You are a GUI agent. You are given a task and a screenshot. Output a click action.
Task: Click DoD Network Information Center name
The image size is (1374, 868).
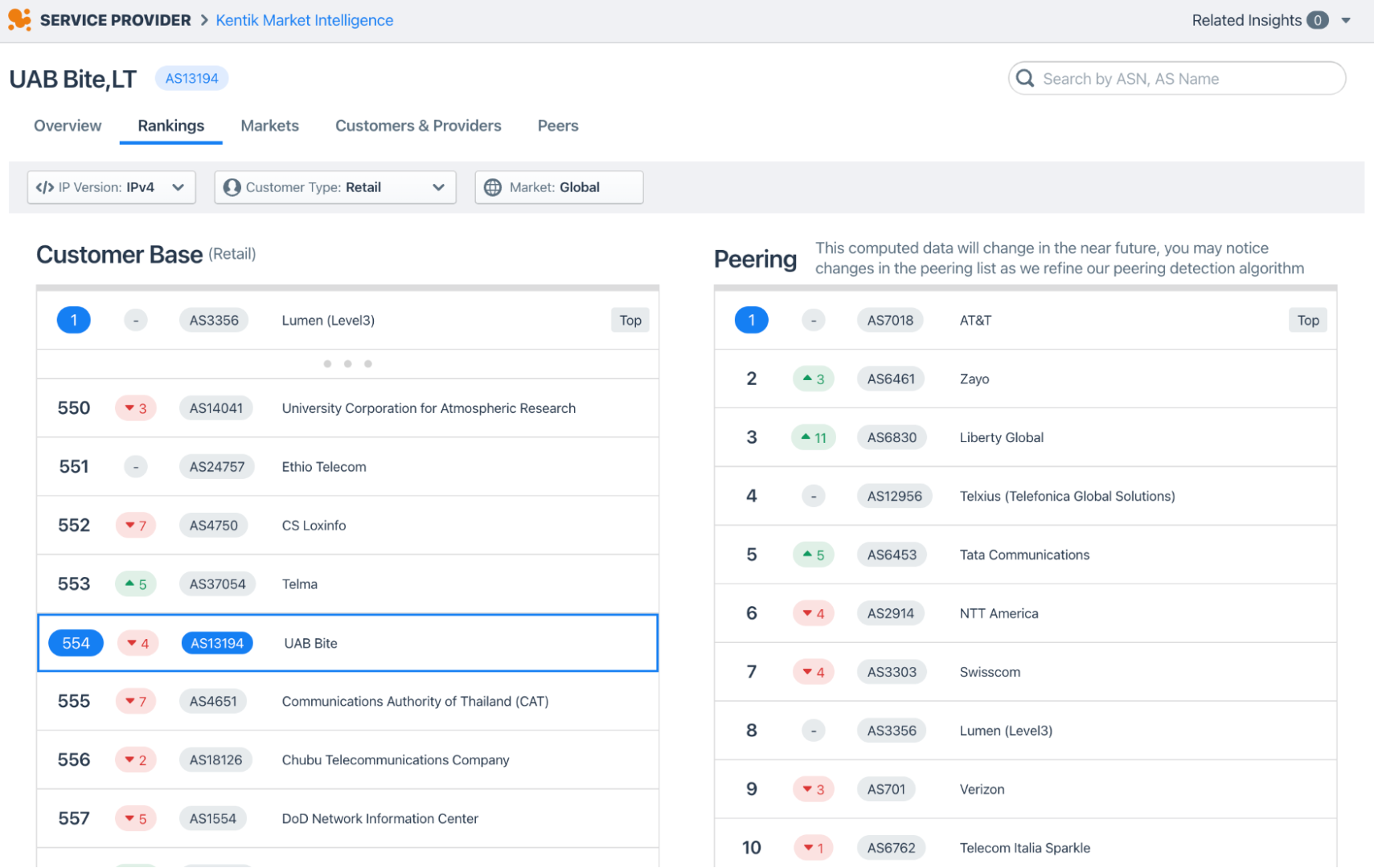379,819
